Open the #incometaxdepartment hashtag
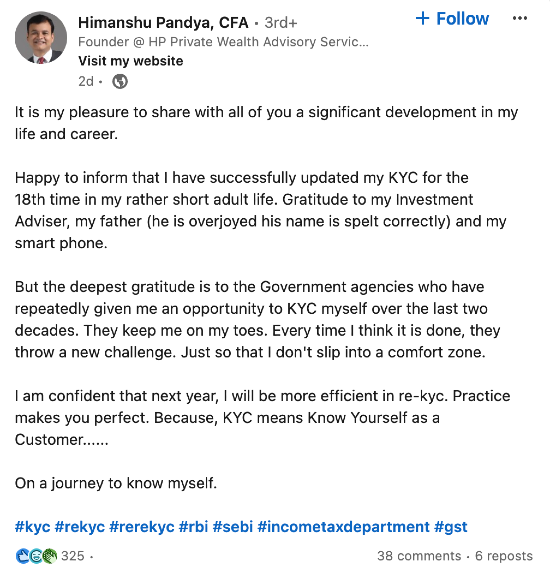This screenshot has height=573, width=550. (x=343, y=527)
